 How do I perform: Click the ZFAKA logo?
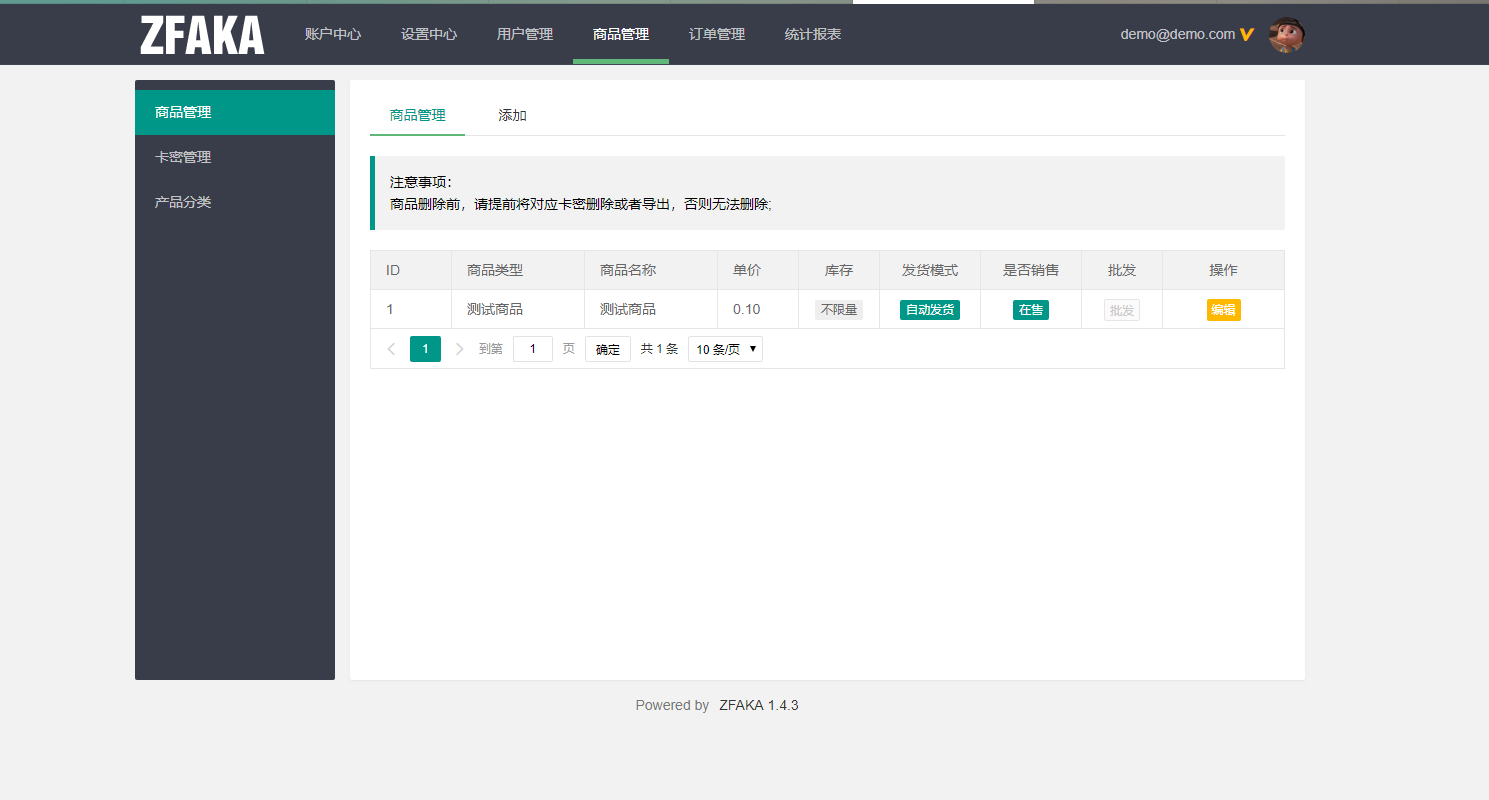pyautogui.click(x=202, y=35)
